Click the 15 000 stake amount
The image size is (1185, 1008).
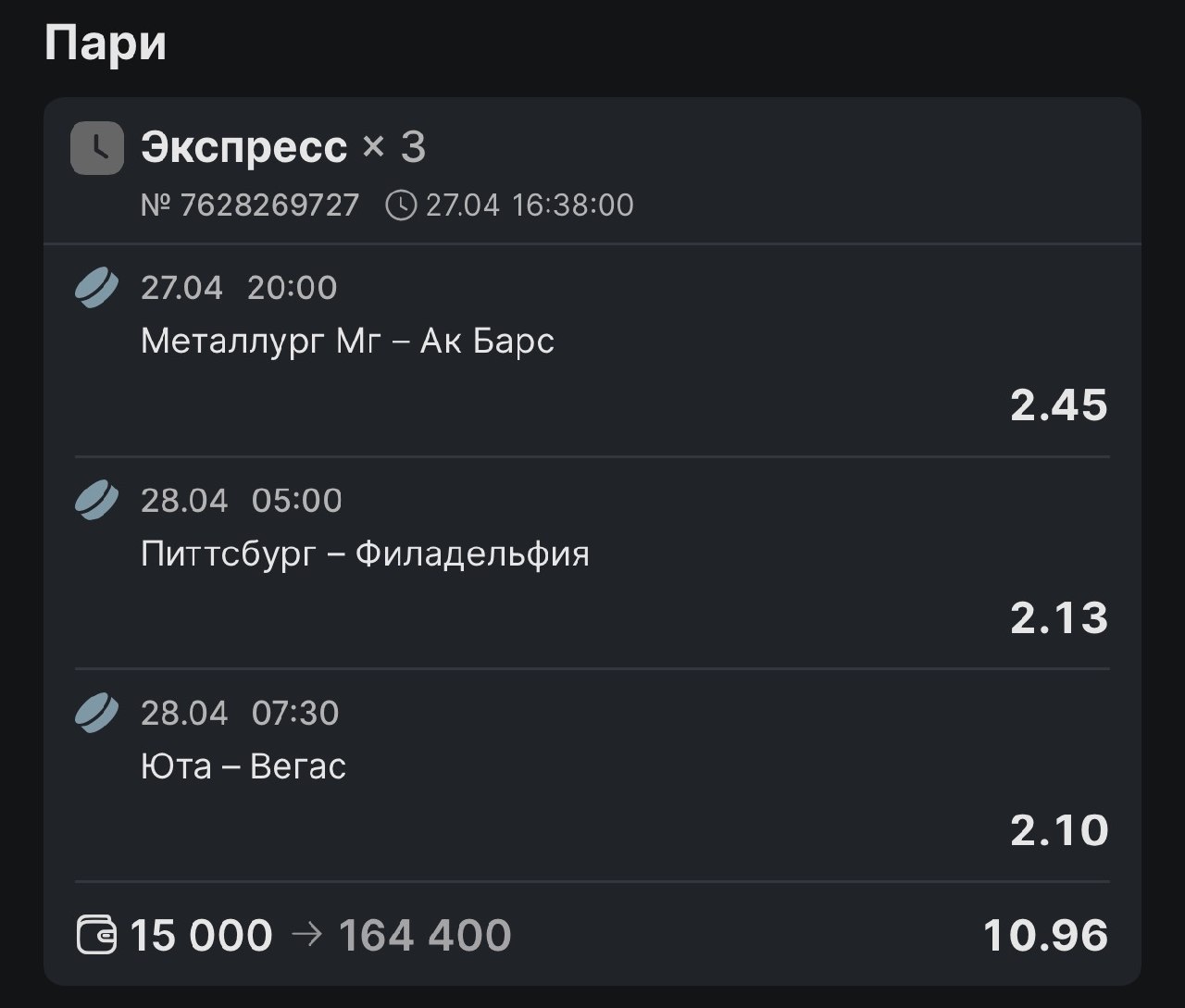pos(201,936)
